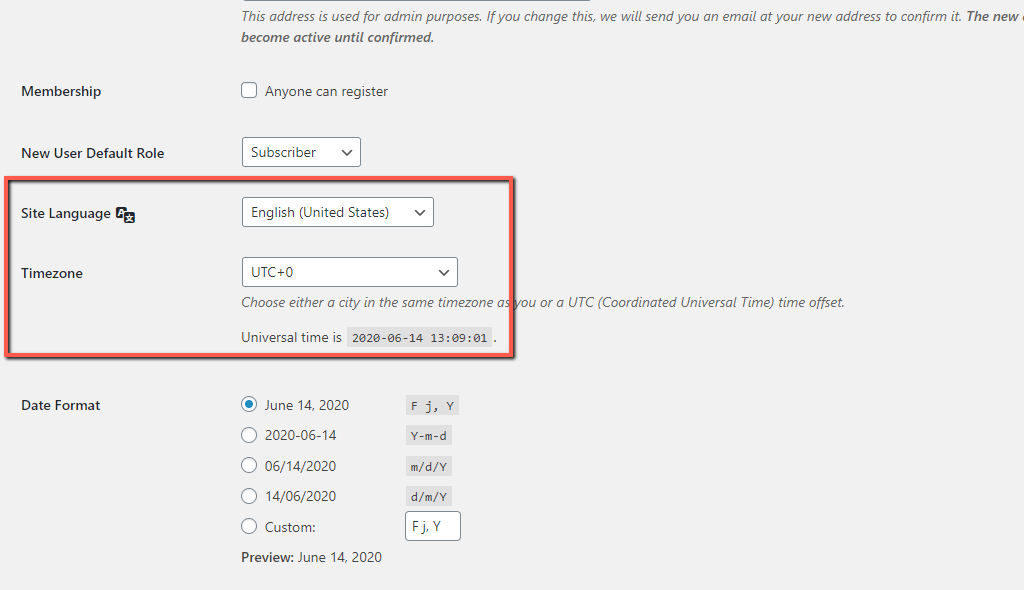Enable the "Anyone can register" checkbox
The width and height of the screenshot is (1024, 590).
pos(248,89)
